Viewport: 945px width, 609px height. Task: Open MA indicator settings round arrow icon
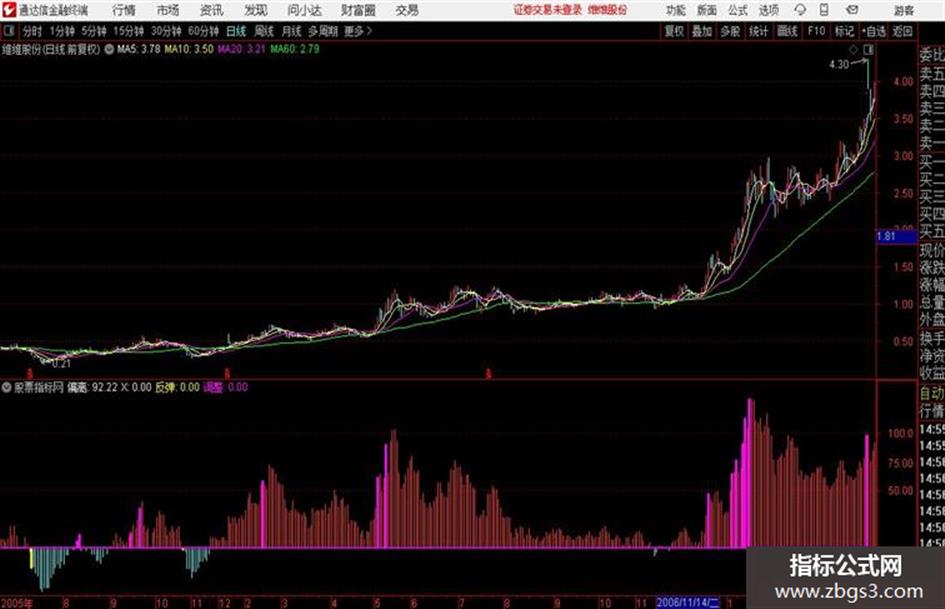pyautogui.click(x=109, y=49)
